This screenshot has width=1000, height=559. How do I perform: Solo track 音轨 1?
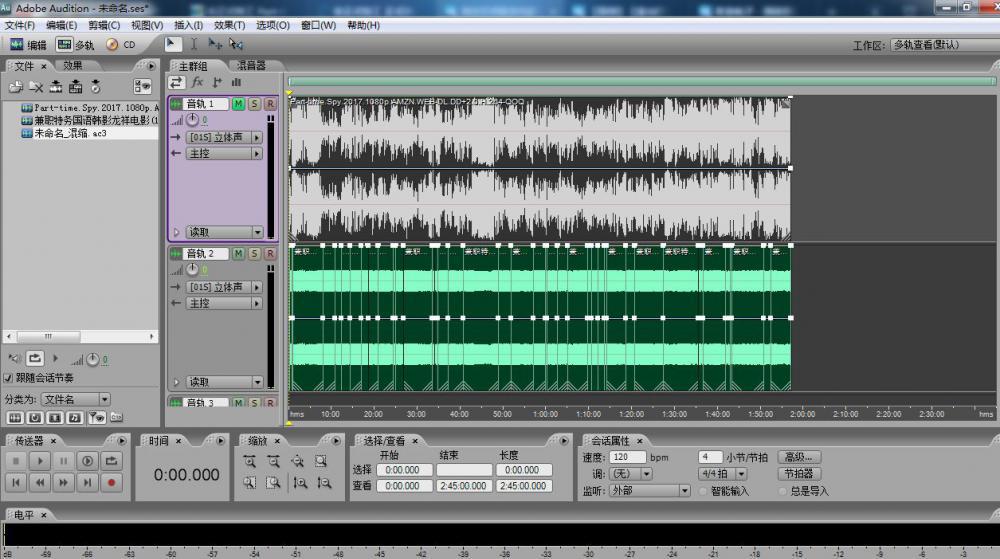(x=254, y=103)
